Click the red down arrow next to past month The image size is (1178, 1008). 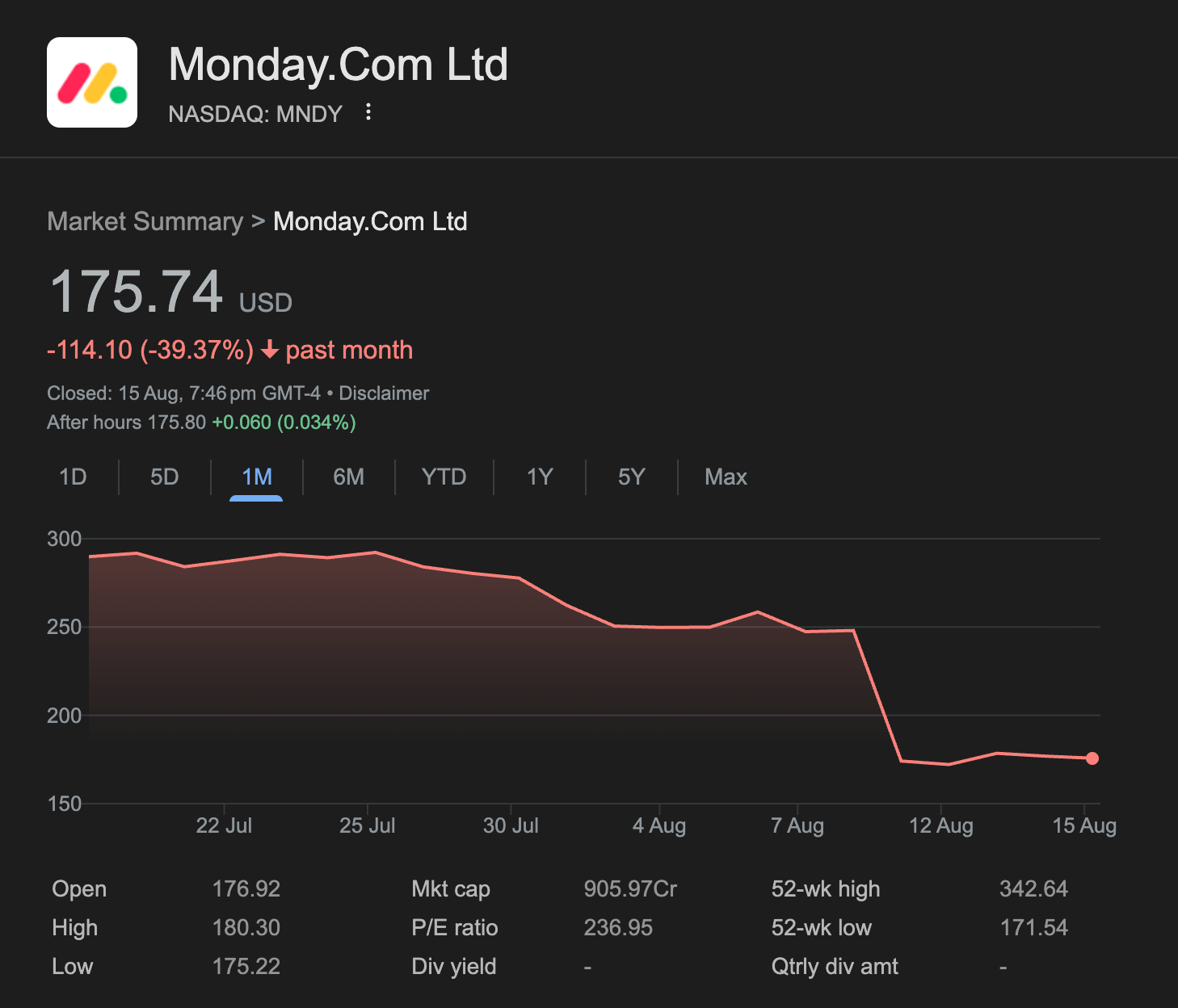[270, 350]
